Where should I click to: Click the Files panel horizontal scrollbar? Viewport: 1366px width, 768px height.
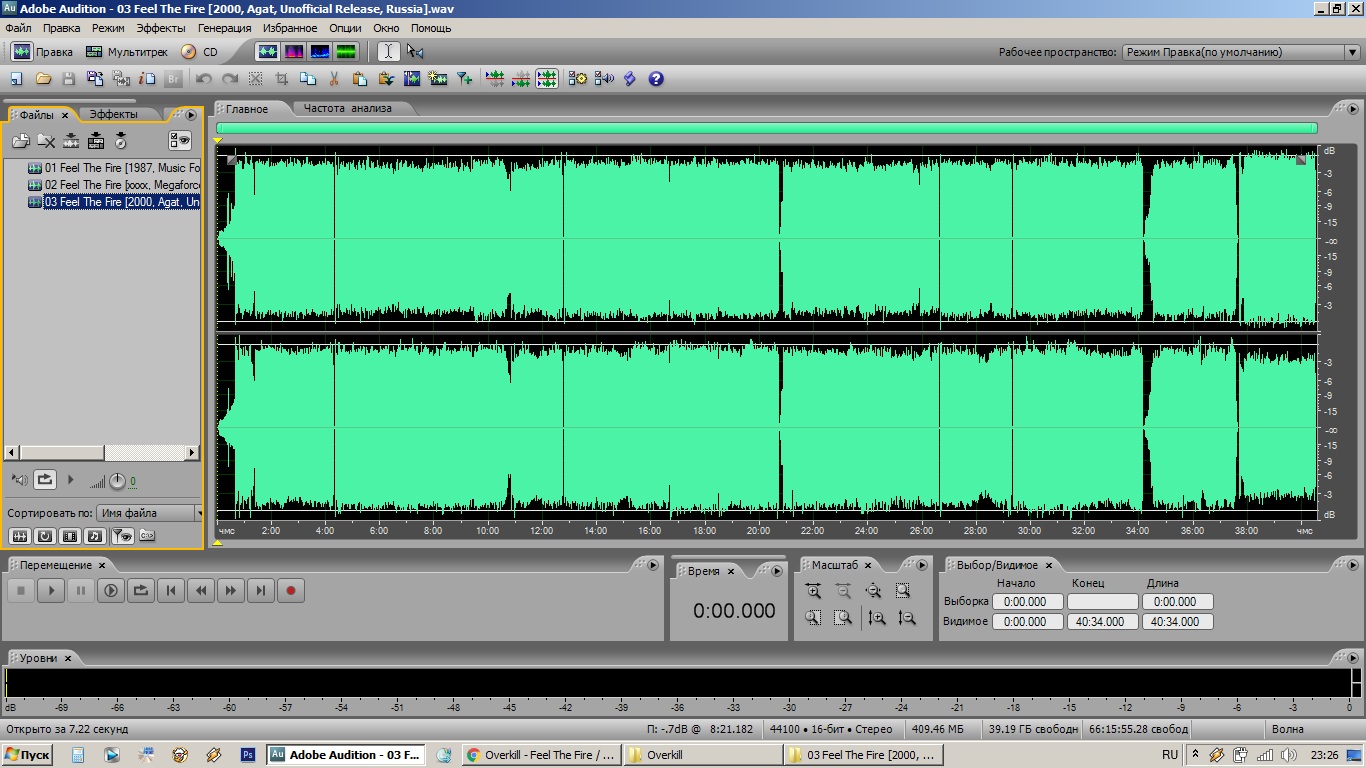(104, 453)
